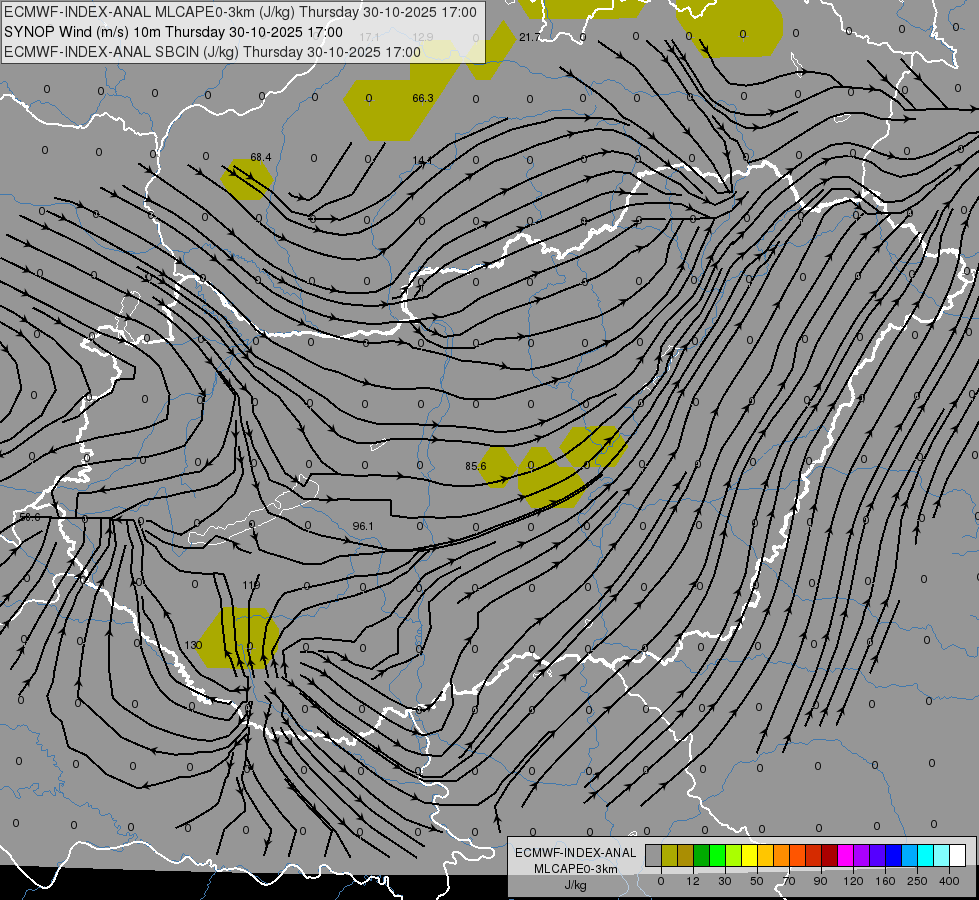Select the legend scale value '120'

coord(854,881)
